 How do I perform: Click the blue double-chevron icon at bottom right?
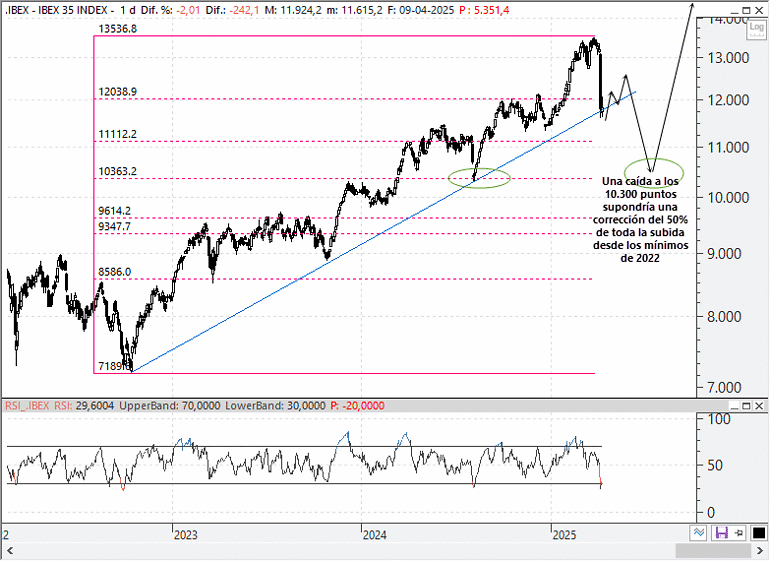point(699,533)
